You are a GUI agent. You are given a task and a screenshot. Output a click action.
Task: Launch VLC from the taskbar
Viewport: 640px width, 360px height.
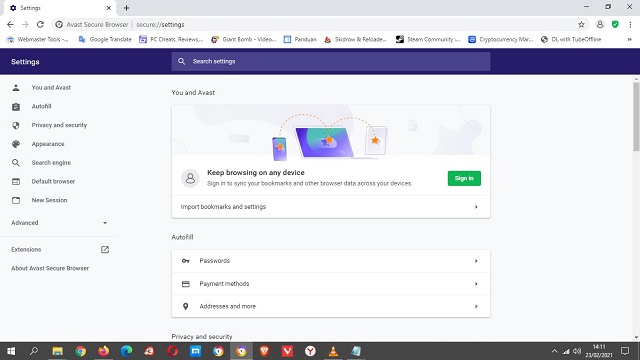[x=333, y=351]
